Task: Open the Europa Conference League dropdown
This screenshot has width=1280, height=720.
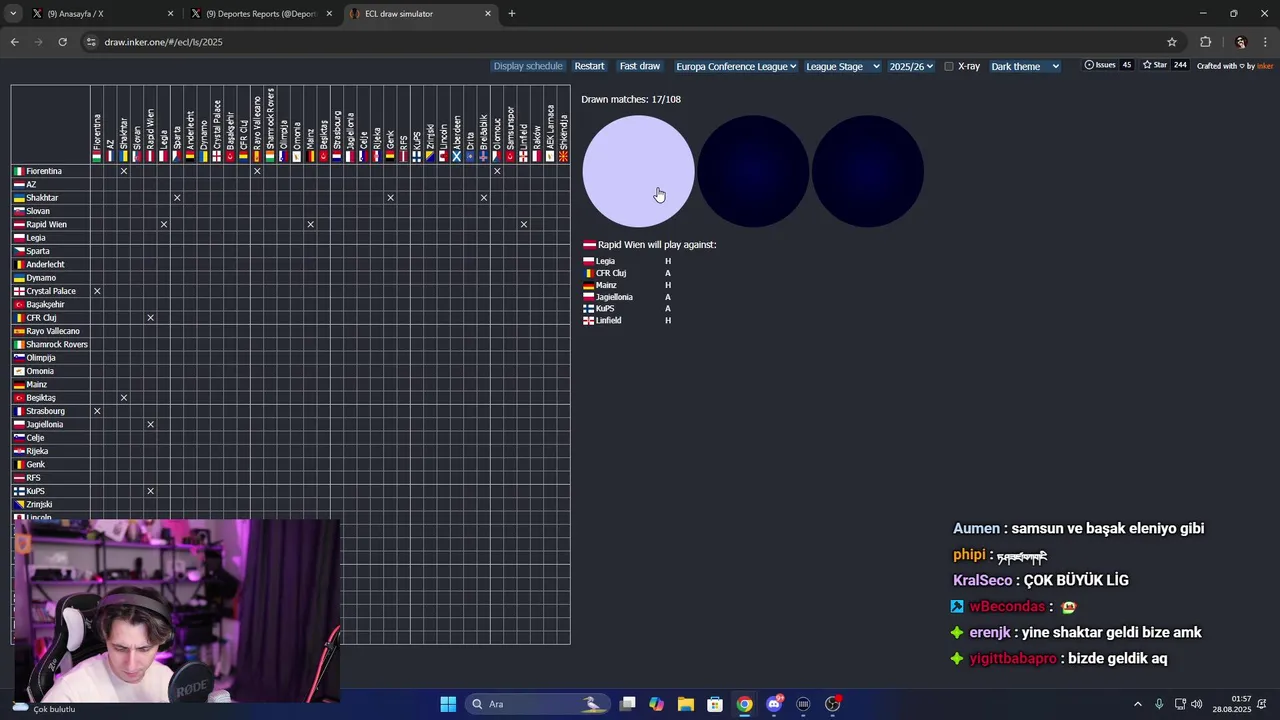Action: 736,66
